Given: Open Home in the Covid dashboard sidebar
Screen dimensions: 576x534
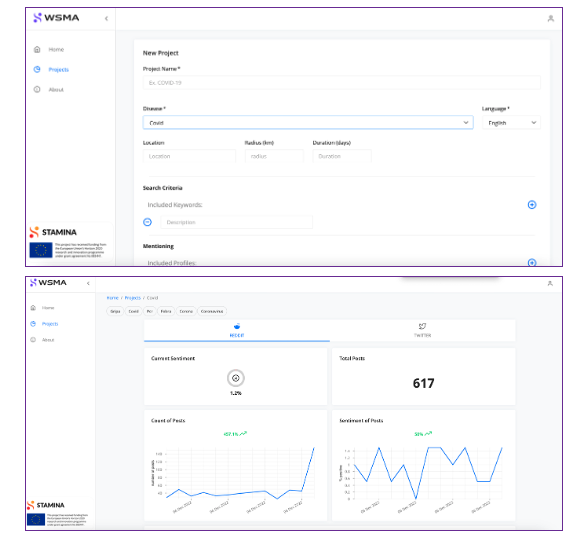Looking at the screenshot, I should [x=48, y=308].
